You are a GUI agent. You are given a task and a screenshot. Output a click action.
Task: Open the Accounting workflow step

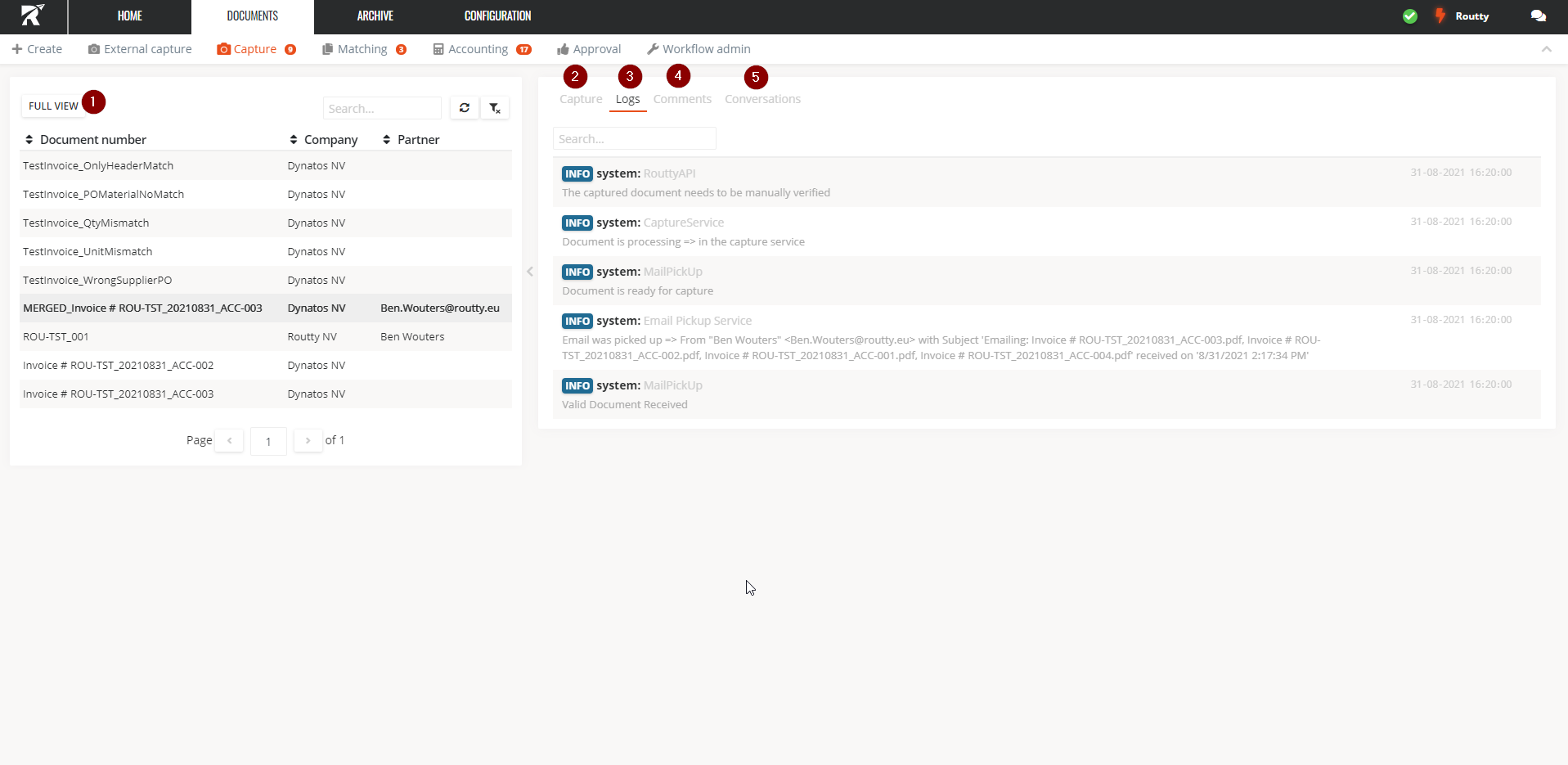point(481,49)
